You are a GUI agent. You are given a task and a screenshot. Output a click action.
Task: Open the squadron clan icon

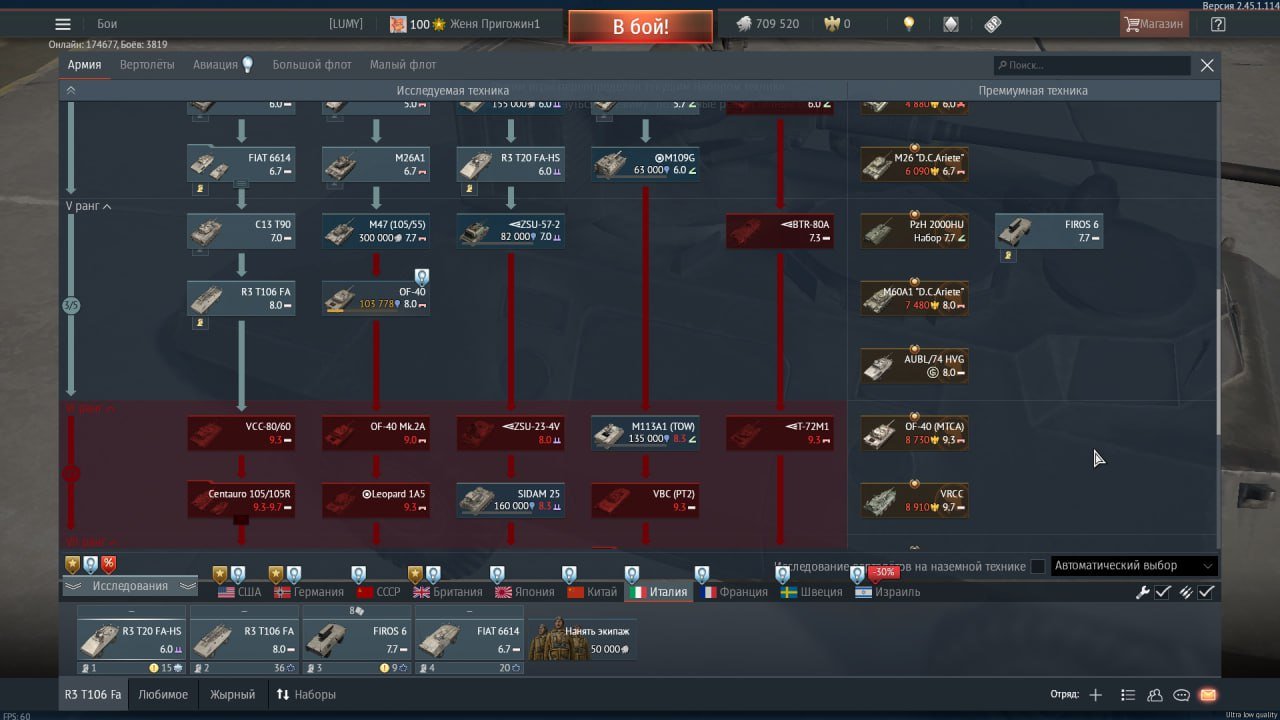click(x=1155, y=695)
